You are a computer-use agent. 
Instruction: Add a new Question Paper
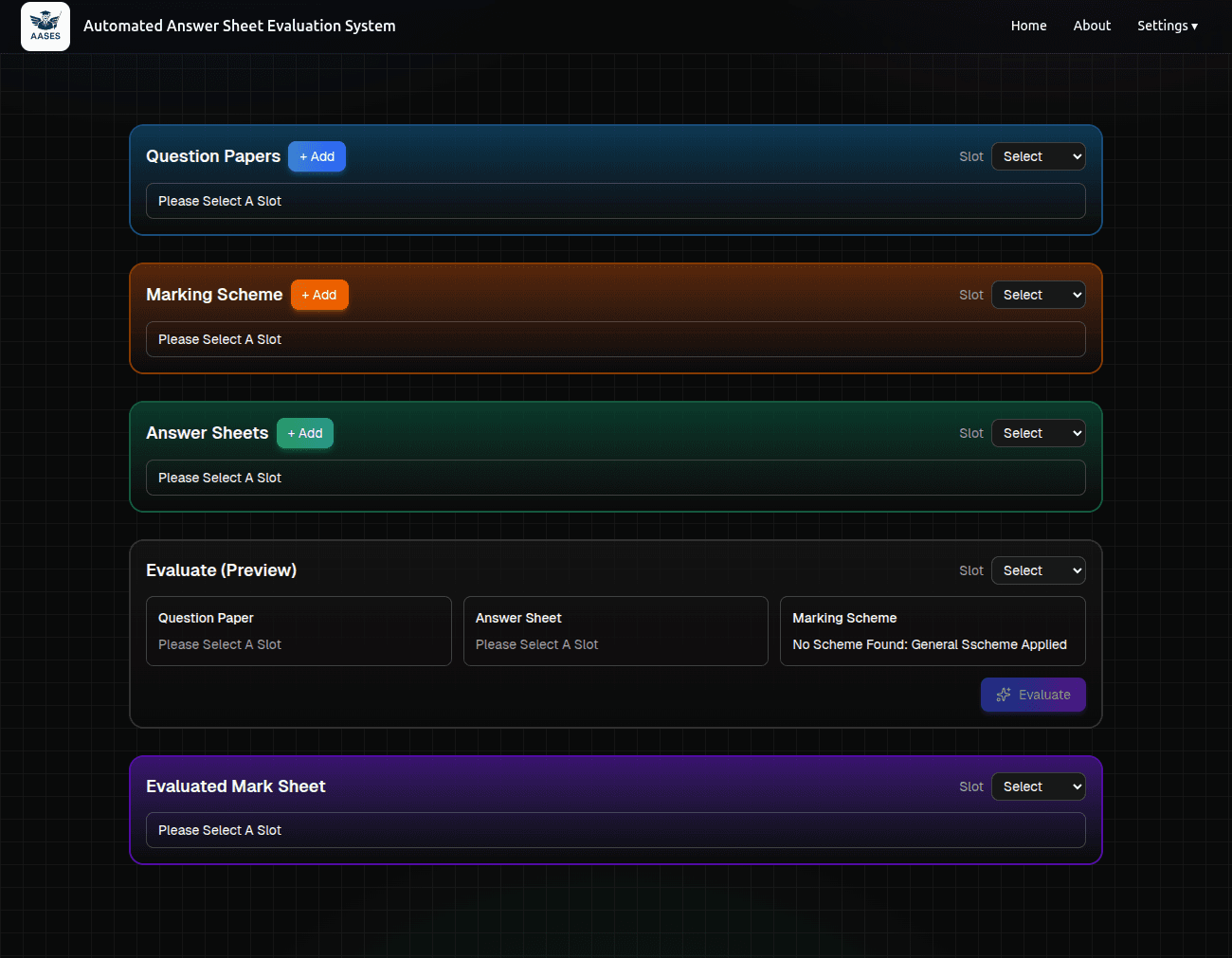pyautogui.click(x=317, y=156)
